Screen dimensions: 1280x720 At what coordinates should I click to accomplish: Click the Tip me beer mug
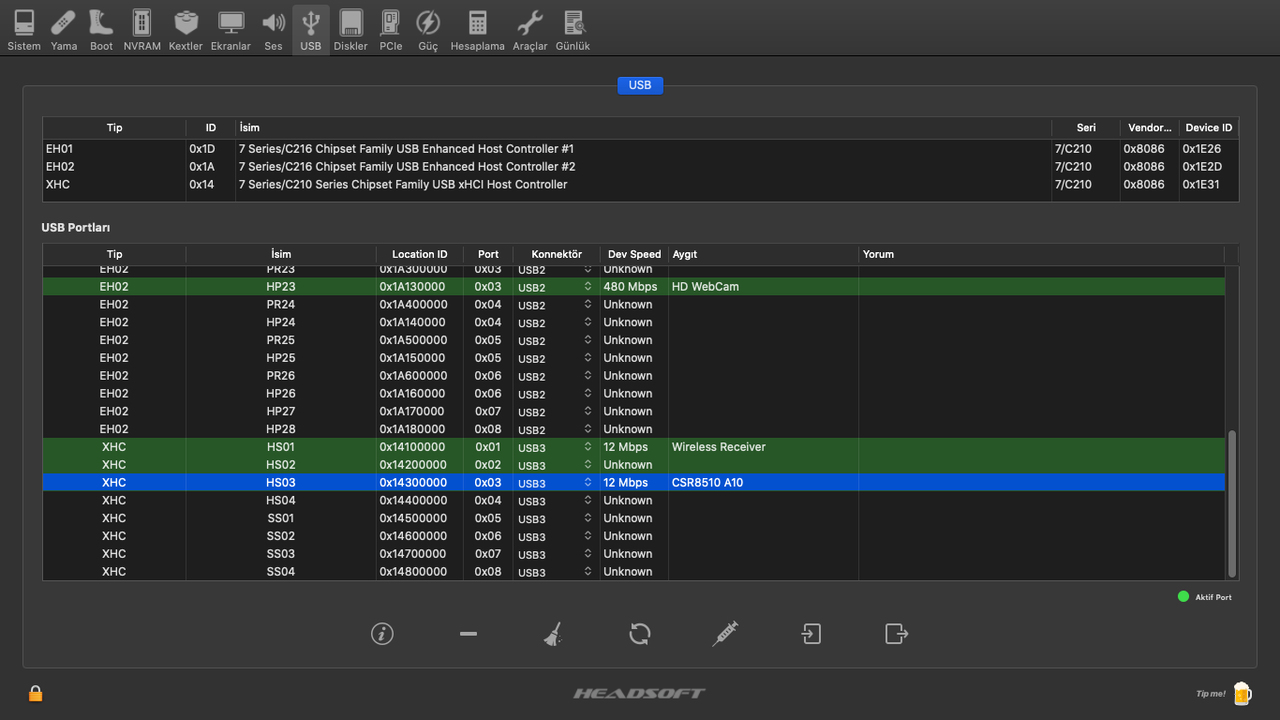[1241, 693]
